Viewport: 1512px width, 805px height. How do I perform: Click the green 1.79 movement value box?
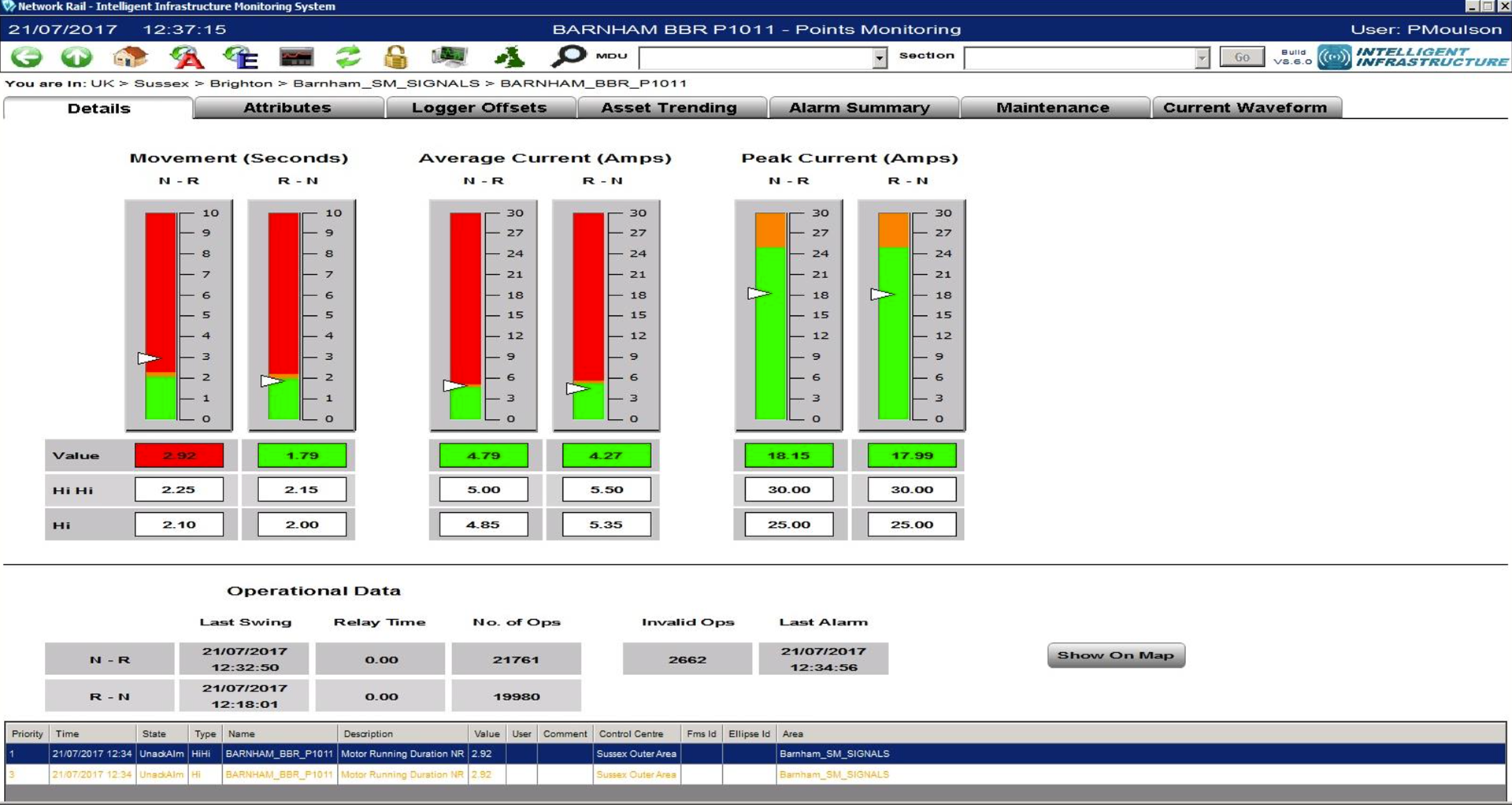pos(302,455)
